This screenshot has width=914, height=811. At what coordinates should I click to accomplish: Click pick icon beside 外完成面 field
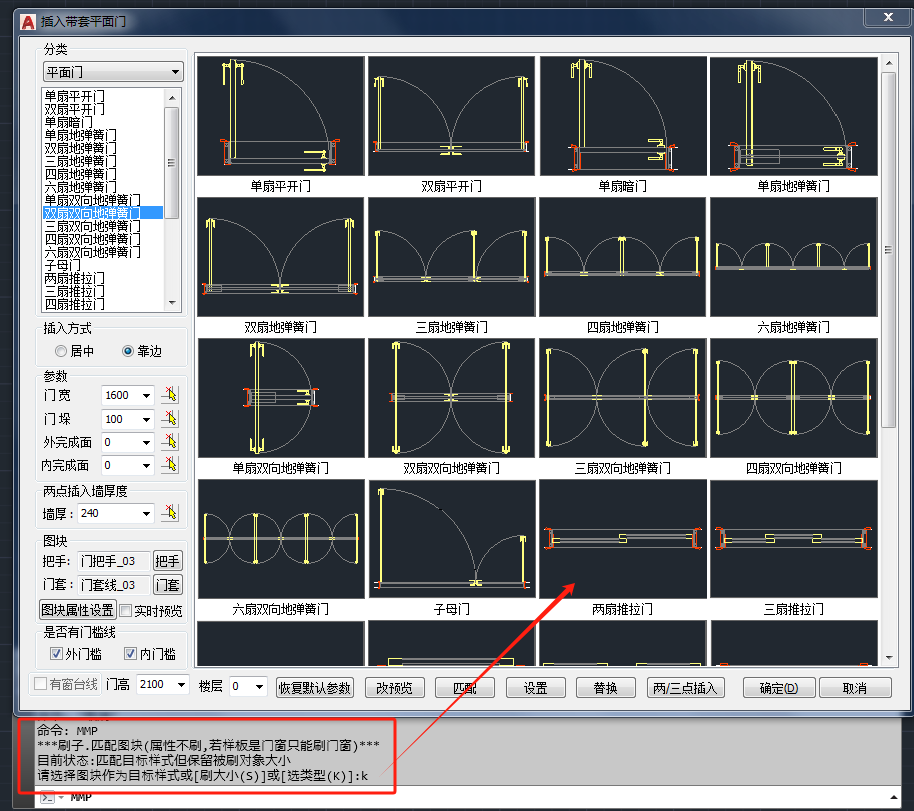[170, 442]
